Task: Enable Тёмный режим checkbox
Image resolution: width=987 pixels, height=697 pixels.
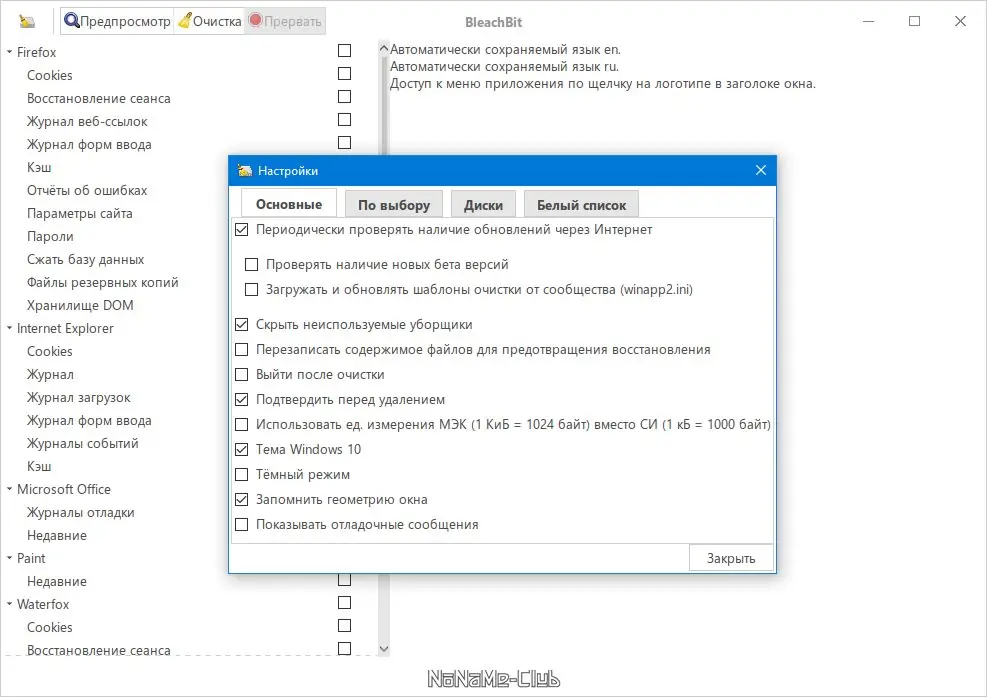Action: click(x=242, y=475)
